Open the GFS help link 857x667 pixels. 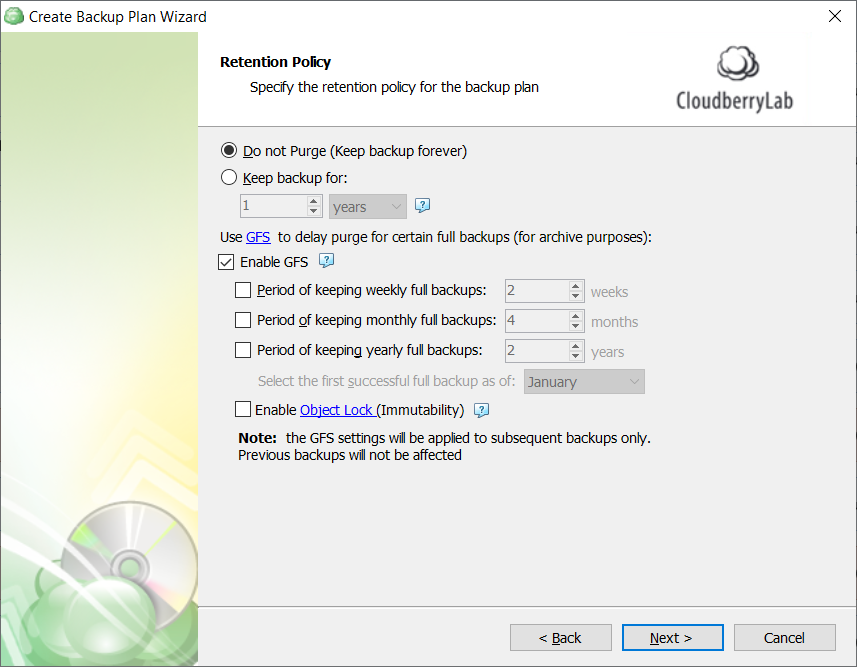pos(258,237)
